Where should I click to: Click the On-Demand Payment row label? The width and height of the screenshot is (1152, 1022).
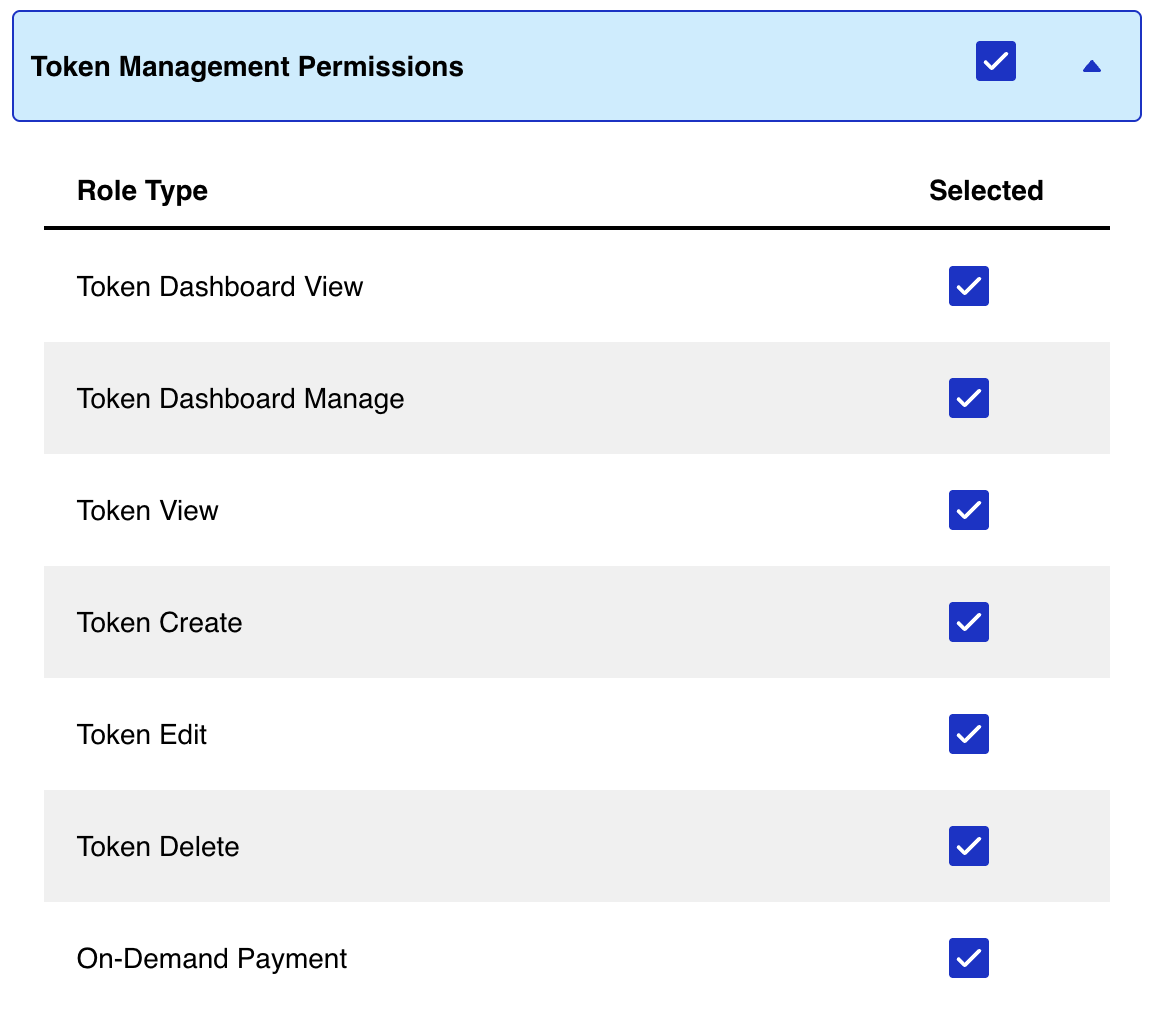point(212,958)
